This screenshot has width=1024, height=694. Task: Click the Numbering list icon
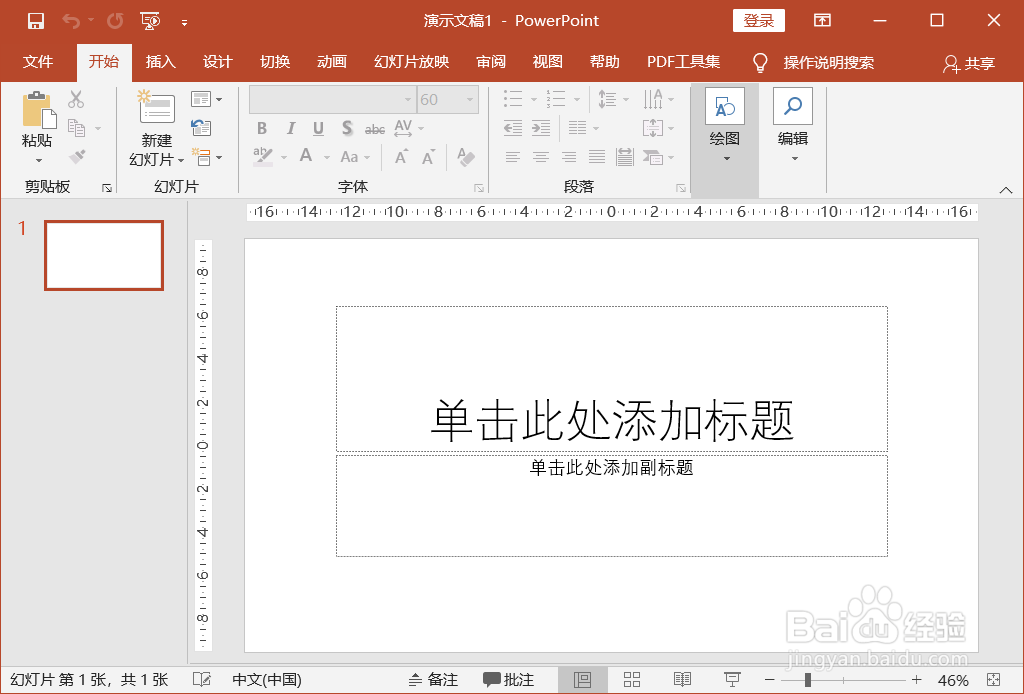click(x=556, y=99)
